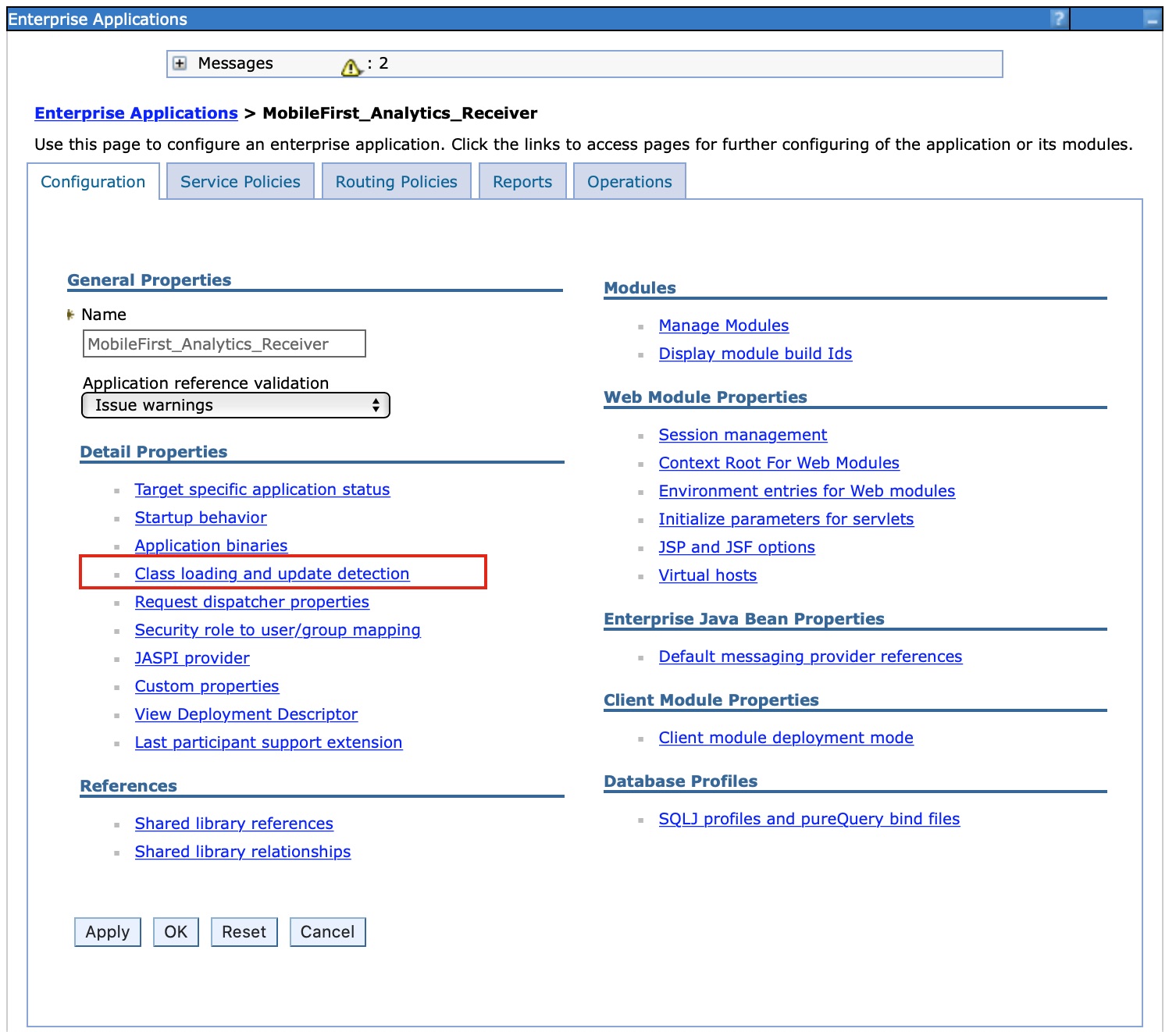Open the Virtual hosts link
Viewport: 1176px width, 1032px height.
[x=707, y=575]
